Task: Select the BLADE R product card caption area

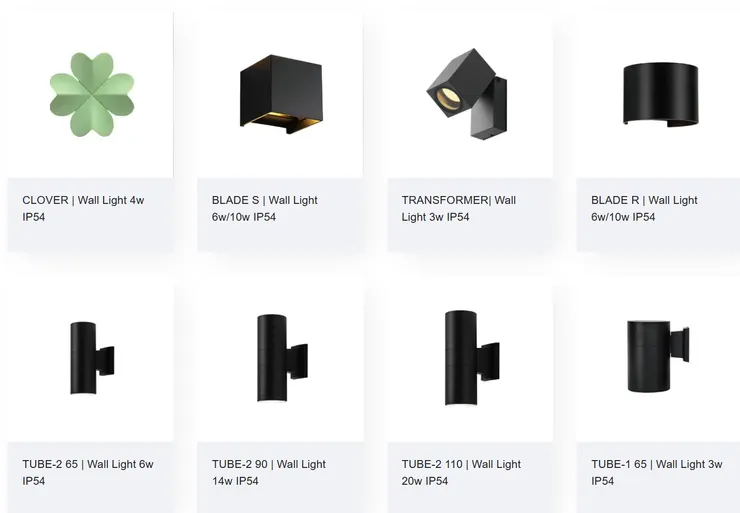Action: (658, 215)
